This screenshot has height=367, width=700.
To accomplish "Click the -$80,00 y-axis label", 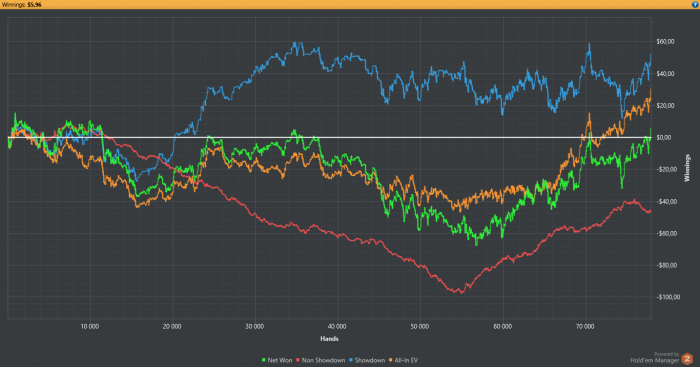I will tap(666, 266).
